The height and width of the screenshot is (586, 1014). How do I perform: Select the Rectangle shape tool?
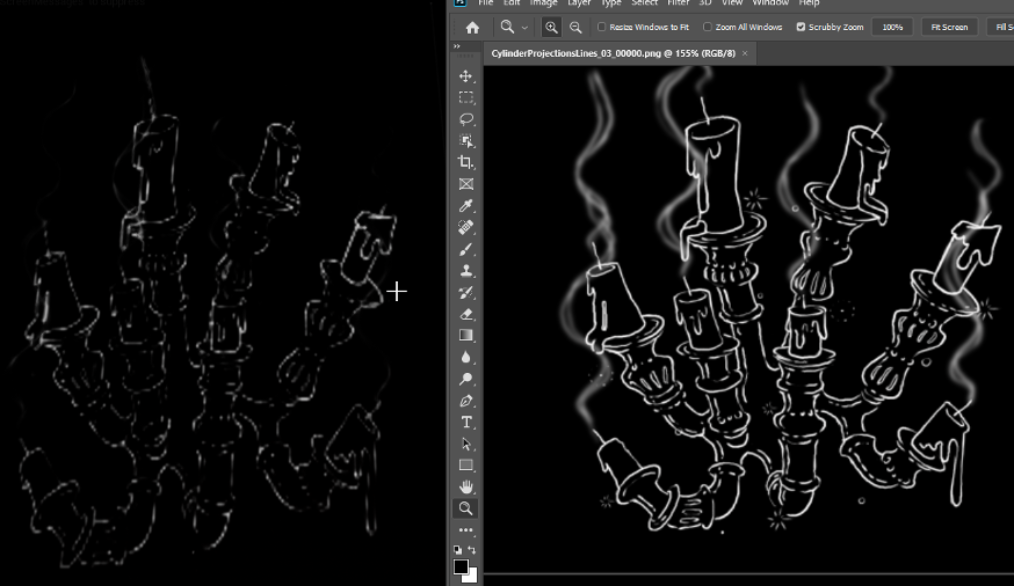466,465
